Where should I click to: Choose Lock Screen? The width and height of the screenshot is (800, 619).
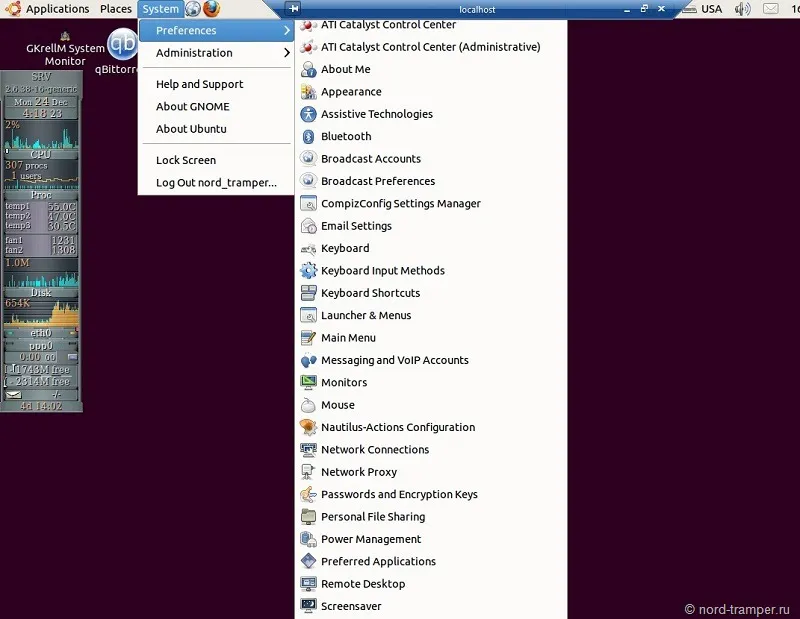tap(186, 160)
